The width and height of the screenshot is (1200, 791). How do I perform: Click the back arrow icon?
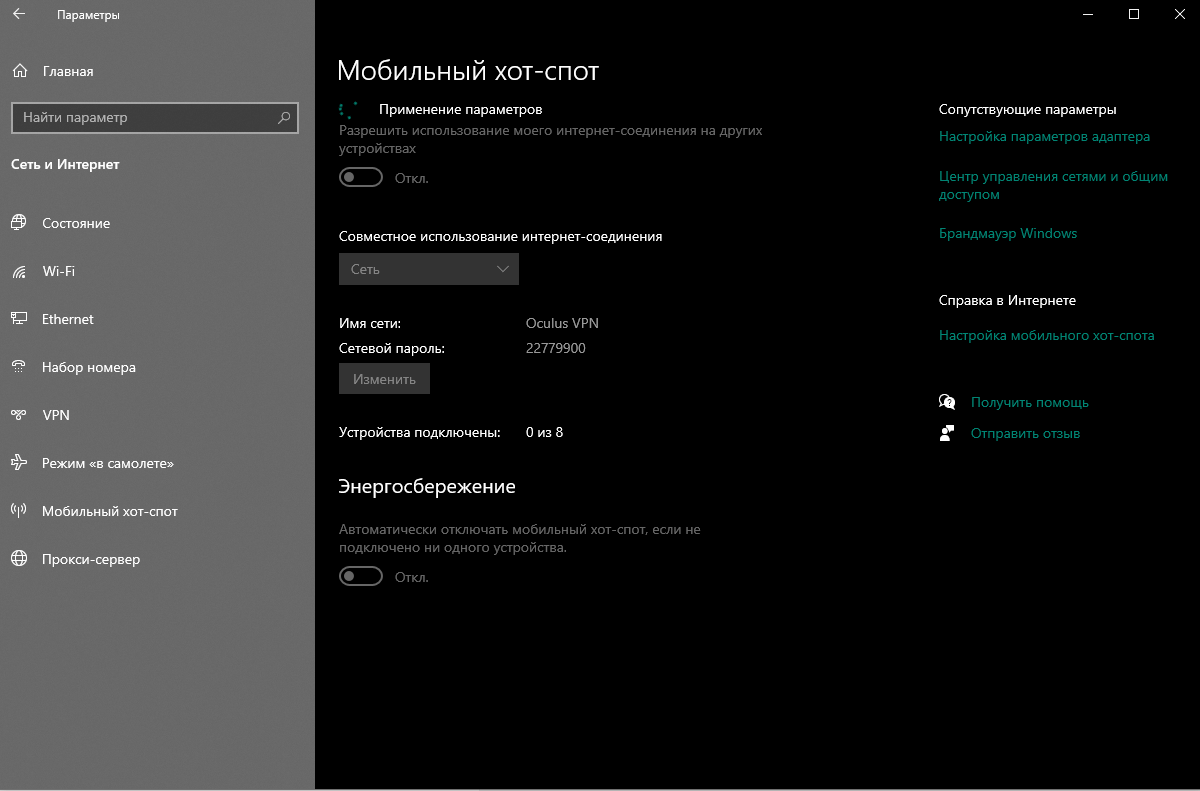click(x=20, y=15)
